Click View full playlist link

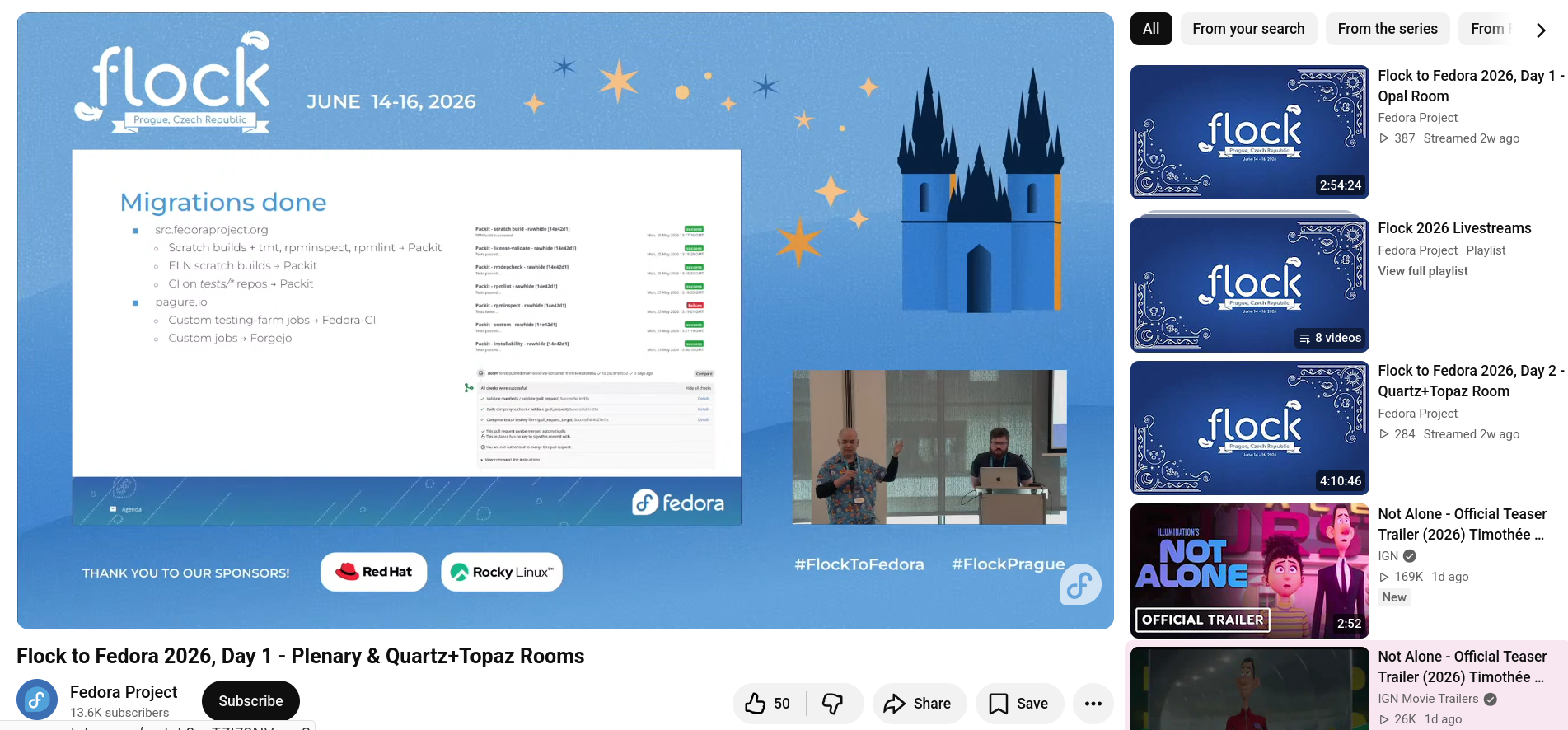pos(1423,271)
